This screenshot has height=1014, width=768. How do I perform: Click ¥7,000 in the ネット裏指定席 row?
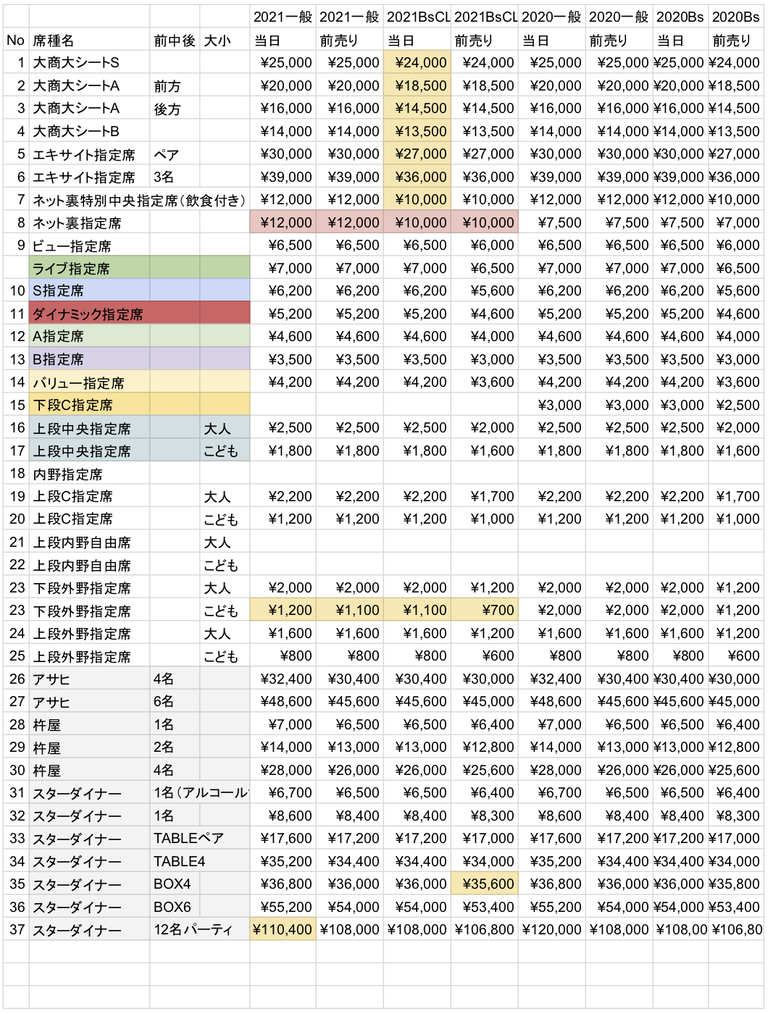[736, 222]
